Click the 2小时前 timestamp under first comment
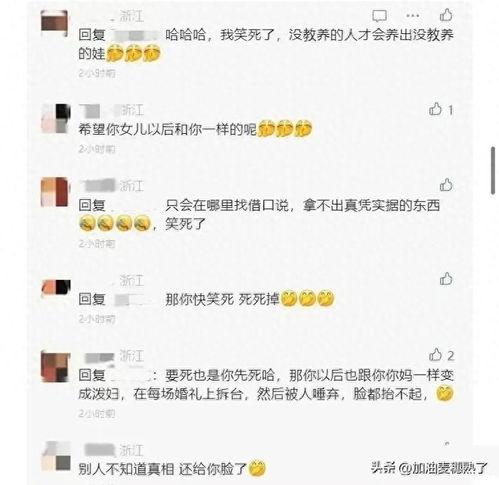 click(x=97, y=73)
